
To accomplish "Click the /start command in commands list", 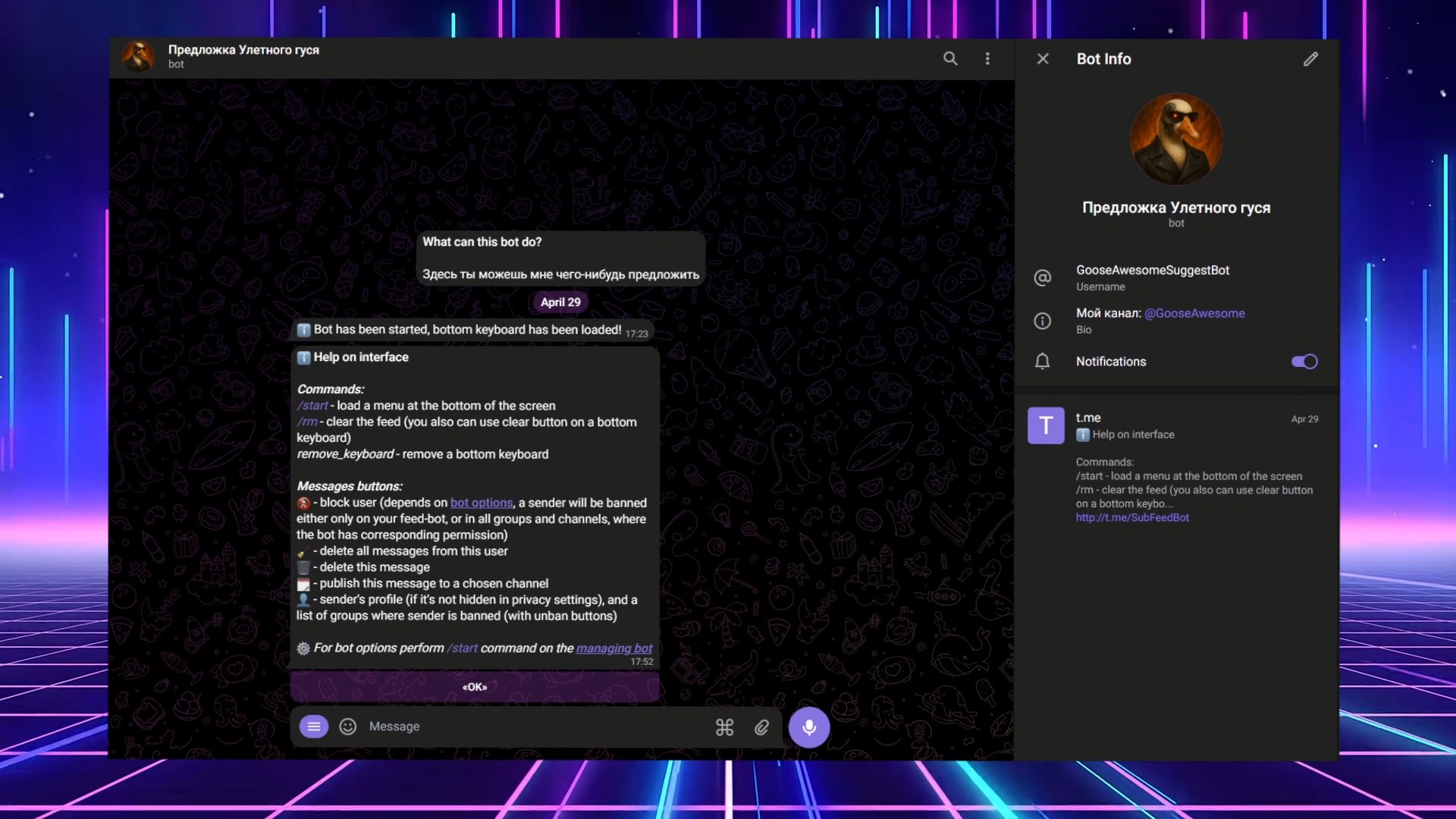I will click(312, 406).
